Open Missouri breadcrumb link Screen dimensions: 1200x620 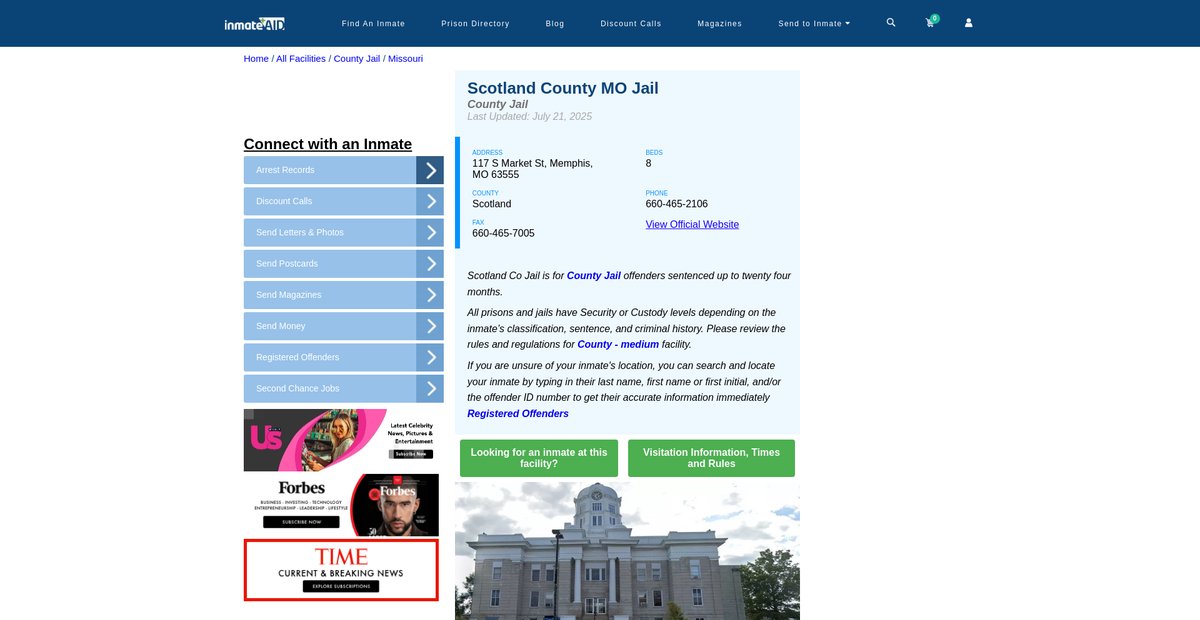(x=405, y=59)
